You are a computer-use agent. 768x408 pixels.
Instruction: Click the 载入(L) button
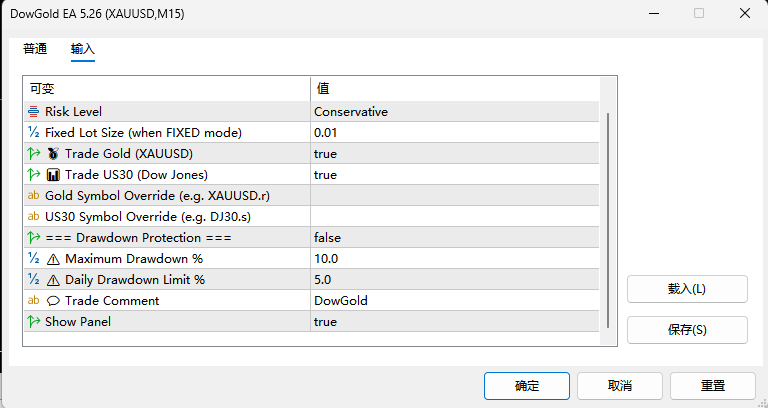coord(687,289)
